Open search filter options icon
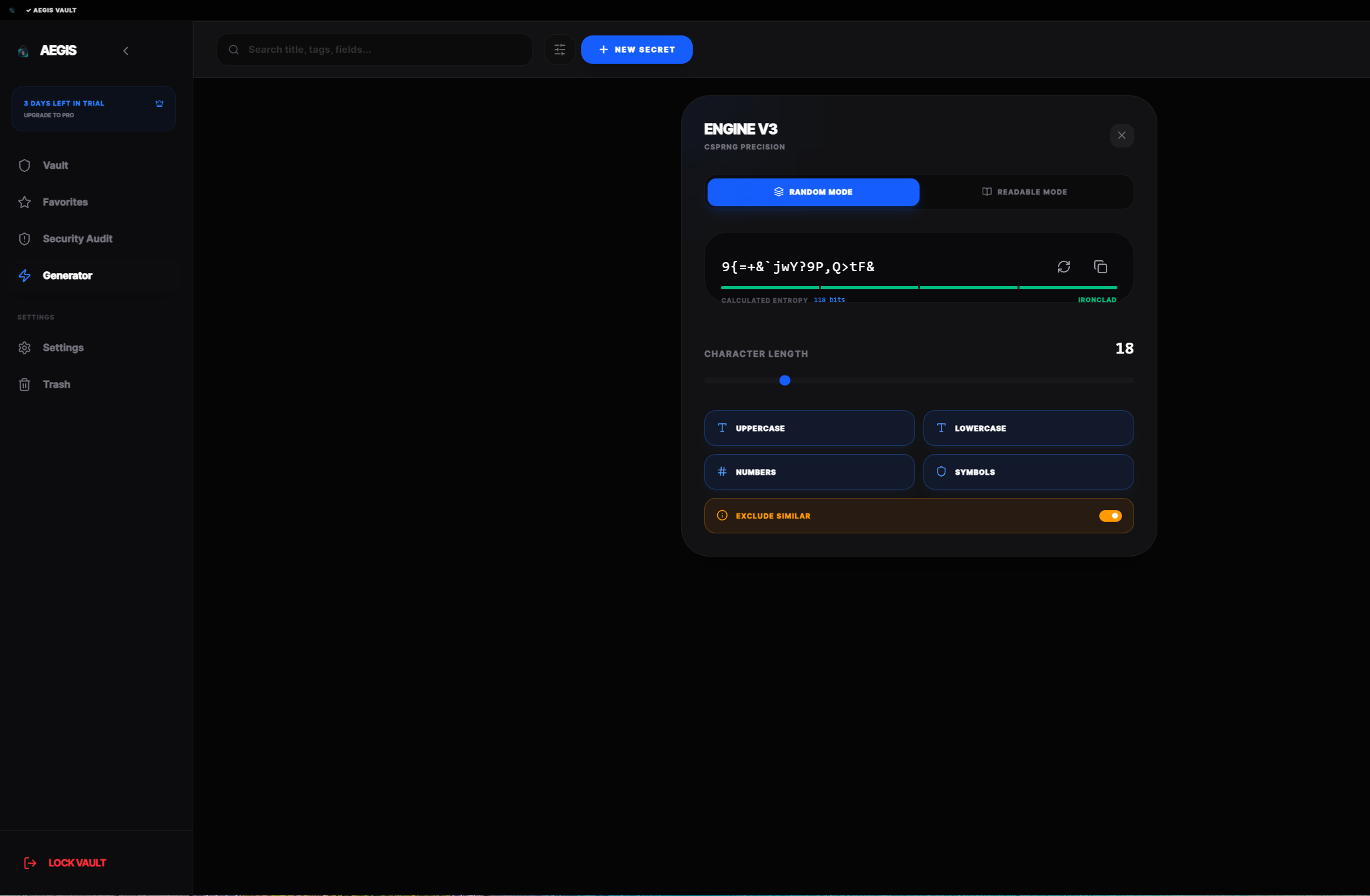 (x=559, y=50)
